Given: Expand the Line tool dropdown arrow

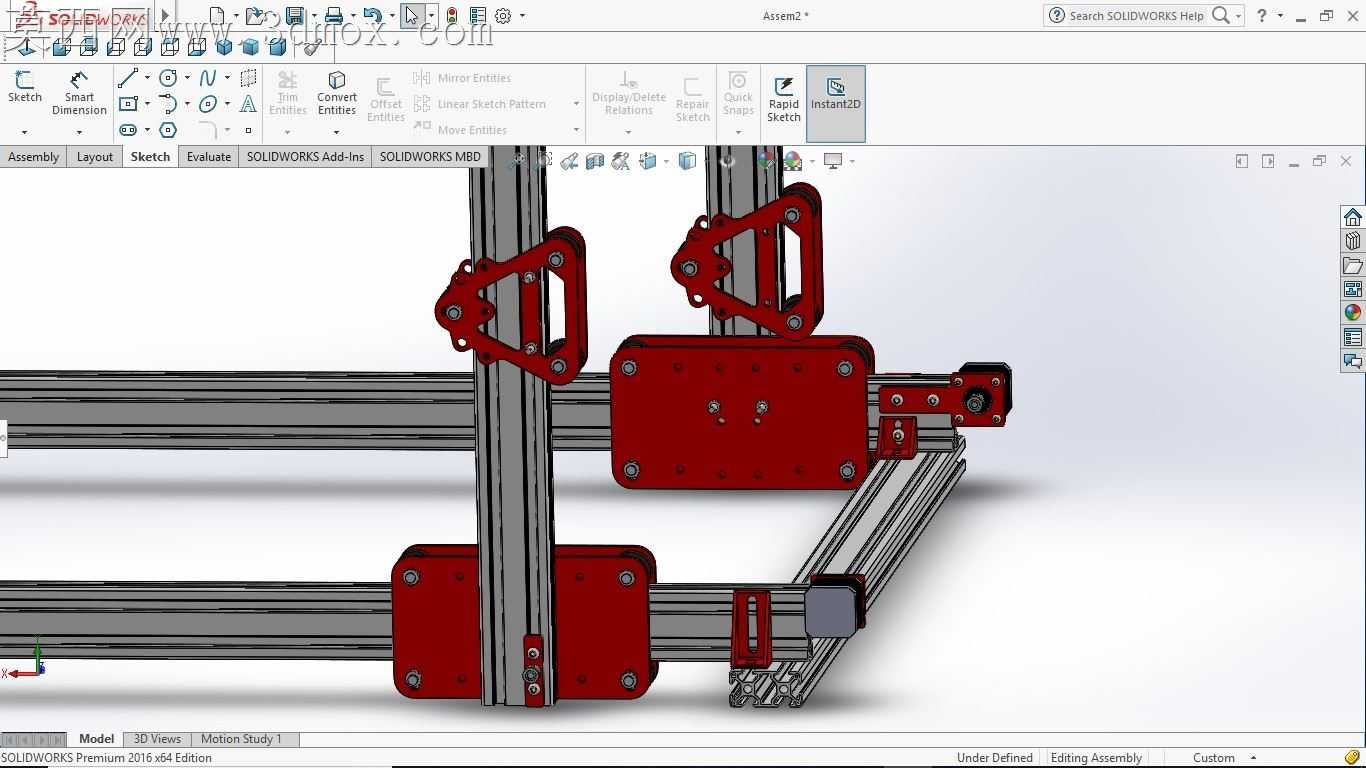Looking at the screenshot, I should (147, 78).
